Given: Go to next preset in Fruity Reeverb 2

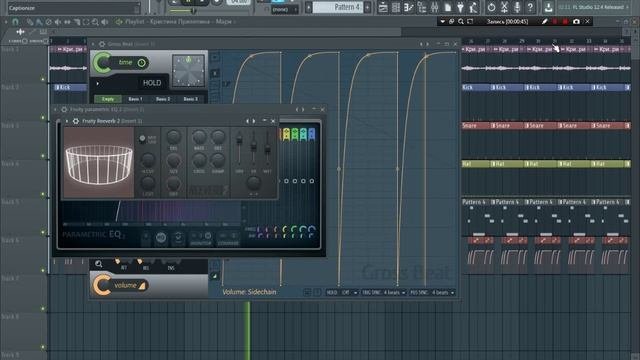Looking at the screenshot, I should [254, 121].
